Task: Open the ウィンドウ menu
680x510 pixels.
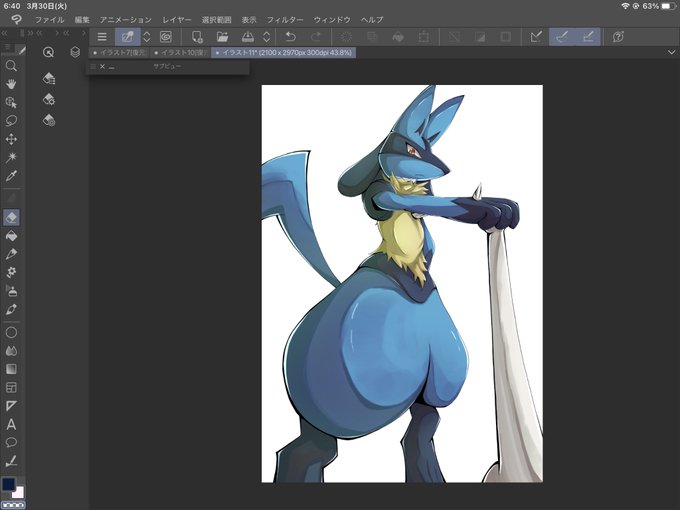Action: coord(332,20)
